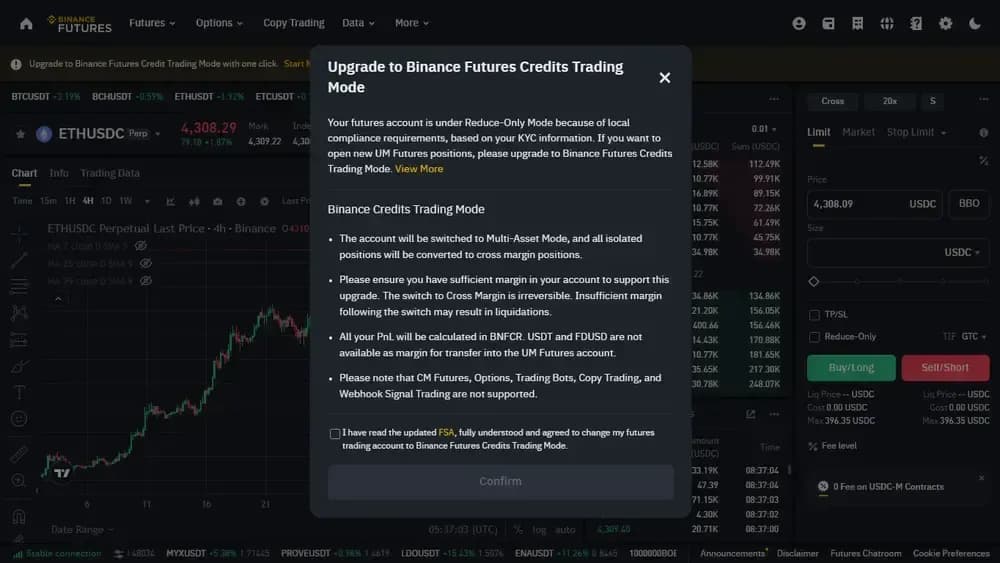
Task: Open the globe language icon
Action: tap(886, 24)
